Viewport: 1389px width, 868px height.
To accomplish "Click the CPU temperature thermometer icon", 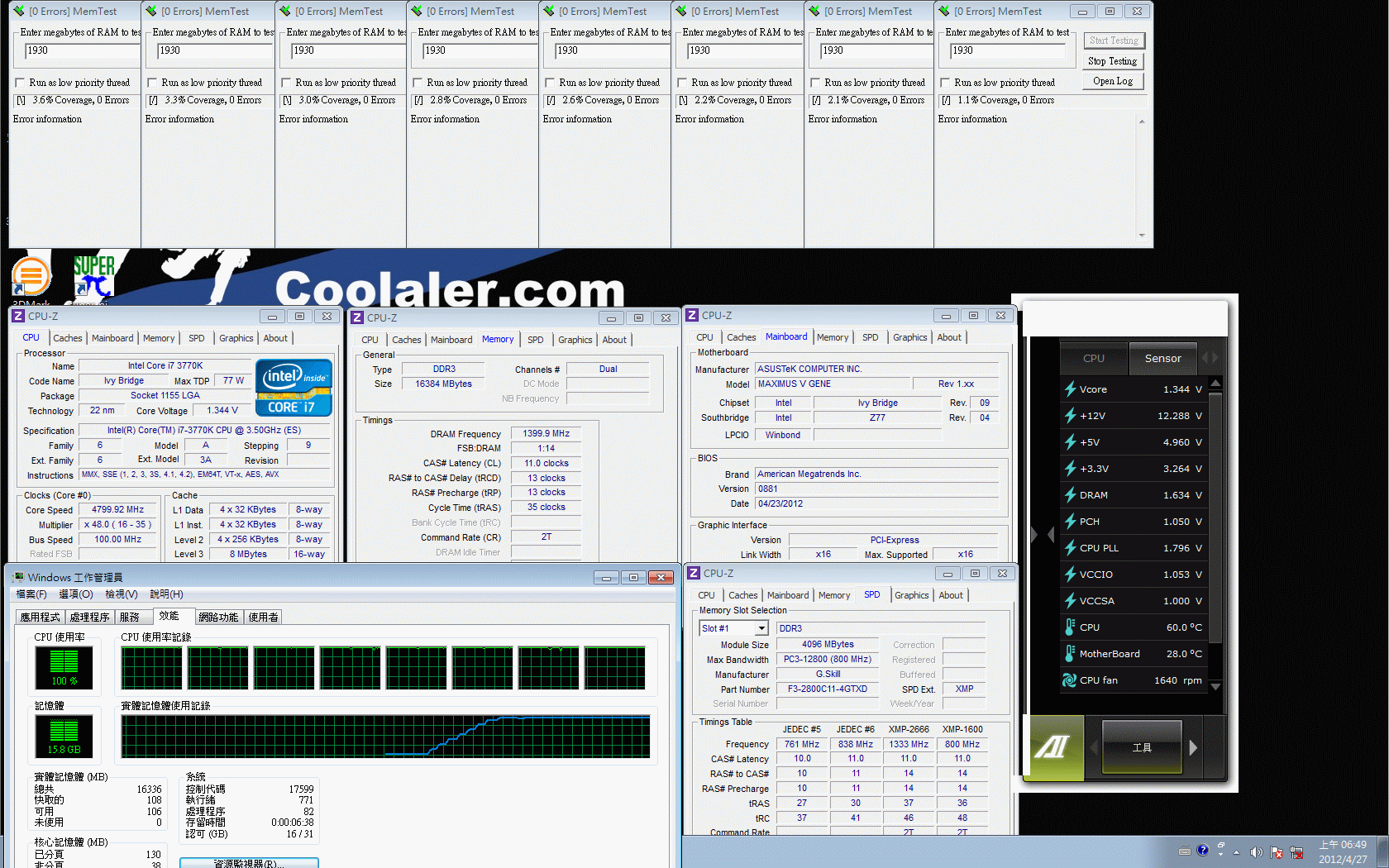I will point(1070,627).
